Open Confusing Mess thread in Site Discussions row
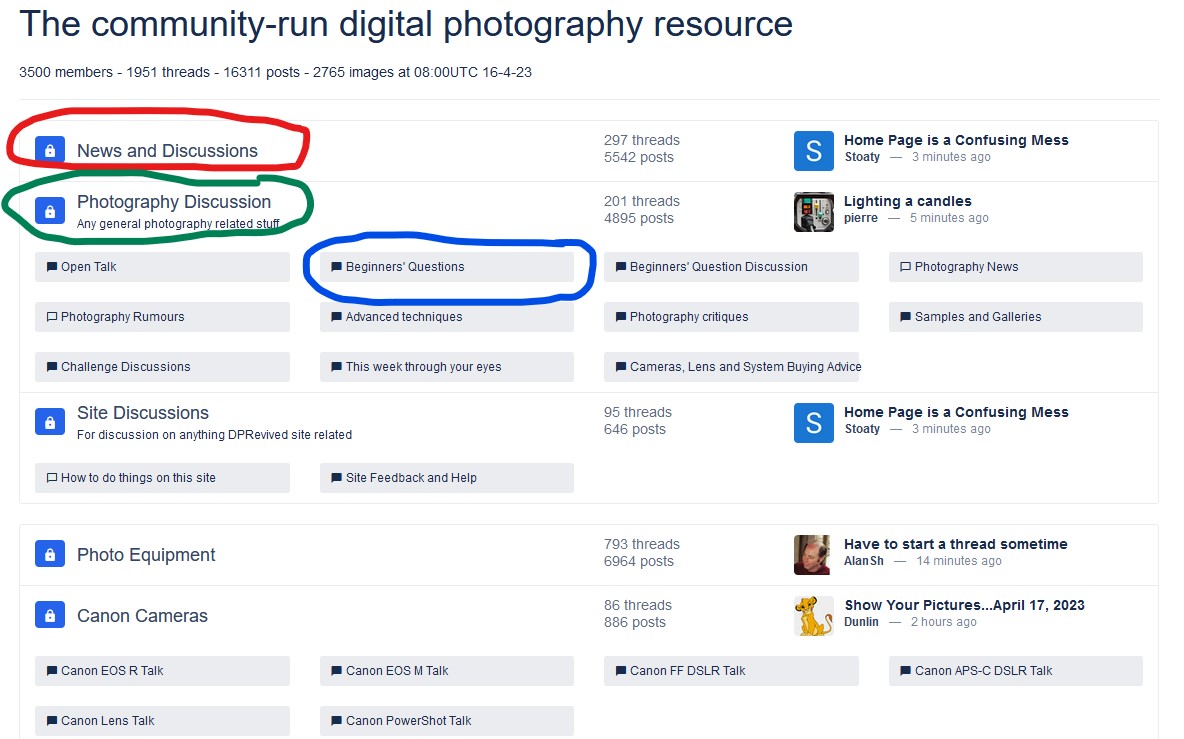Screen dimensions: 1184x739 956,412
